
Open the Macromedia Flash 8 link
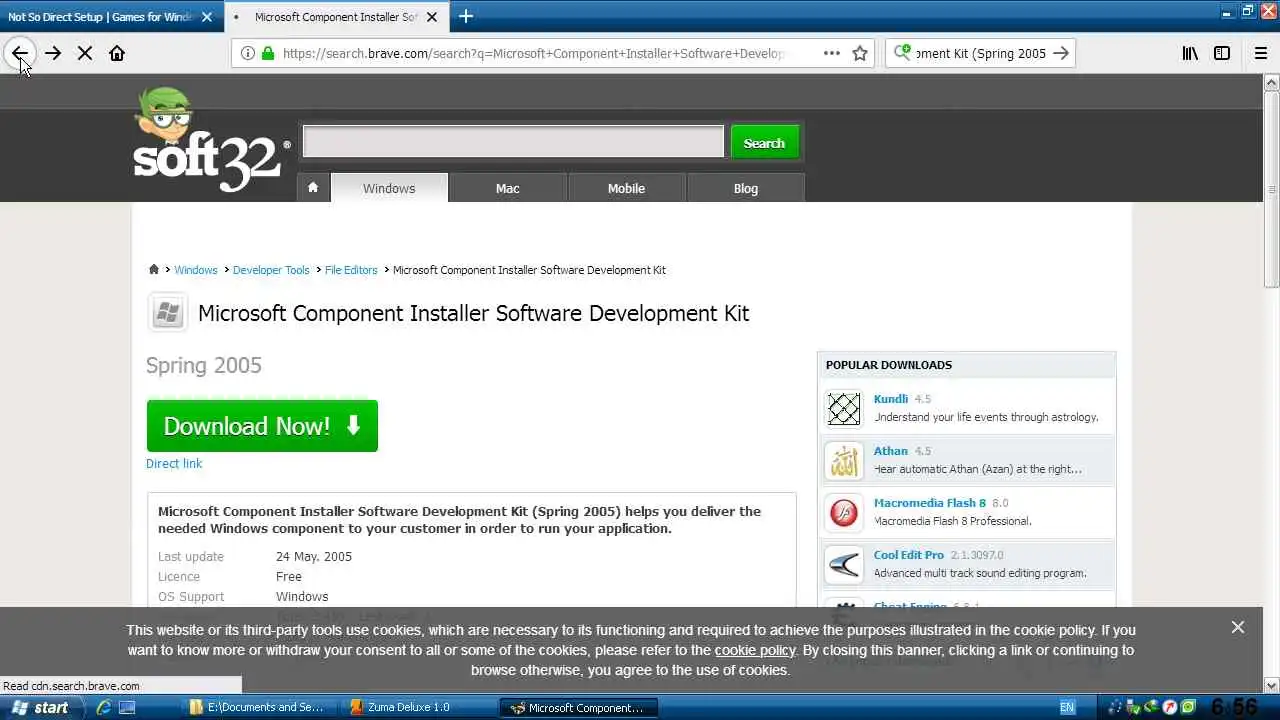930,503
